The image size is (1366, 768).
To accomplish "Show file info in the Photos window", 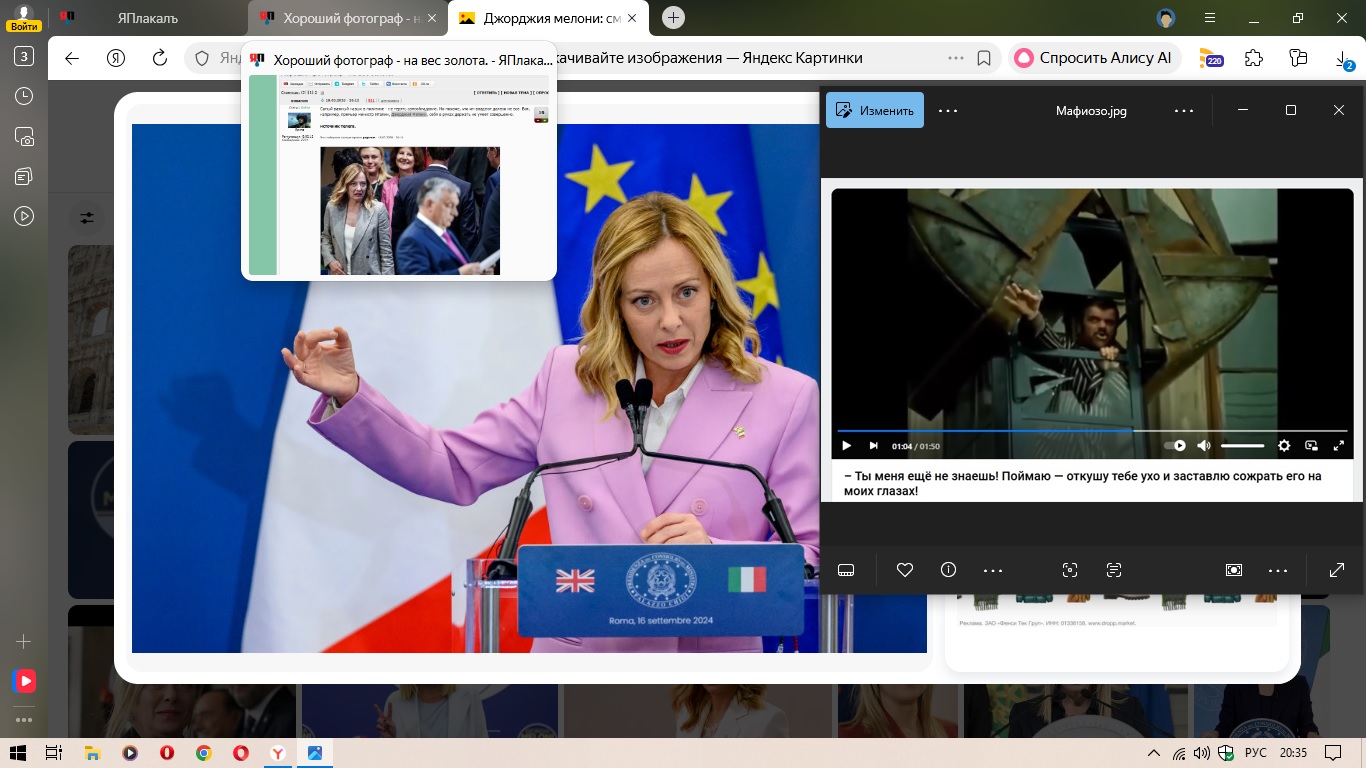I will (x=949, y=570).
